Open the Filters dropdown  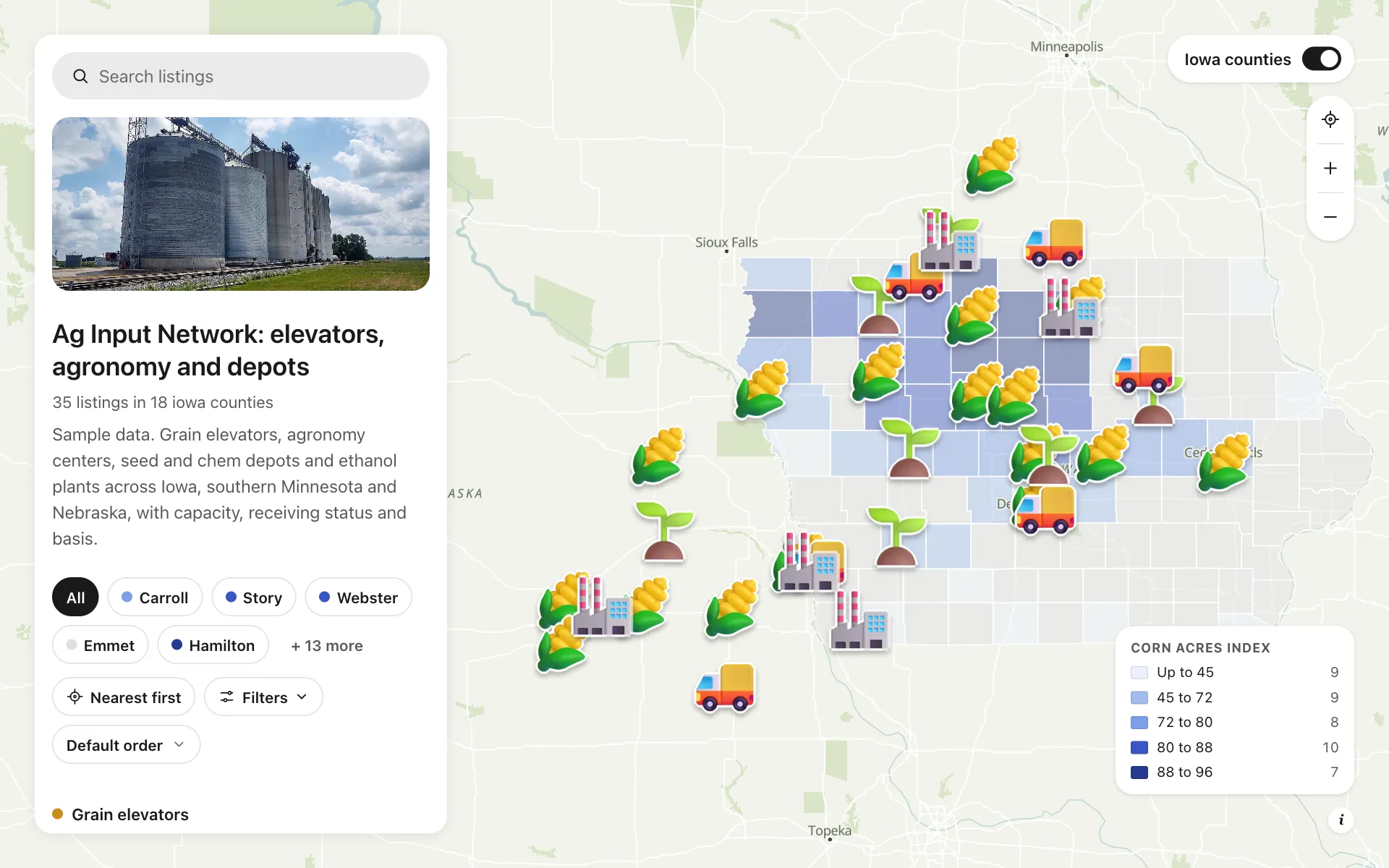[263, 697]
